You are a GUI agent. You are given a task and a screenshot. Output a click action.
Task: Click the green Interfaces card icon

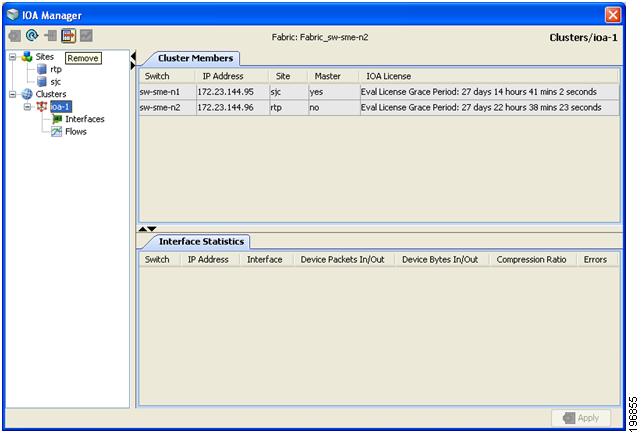56,119
